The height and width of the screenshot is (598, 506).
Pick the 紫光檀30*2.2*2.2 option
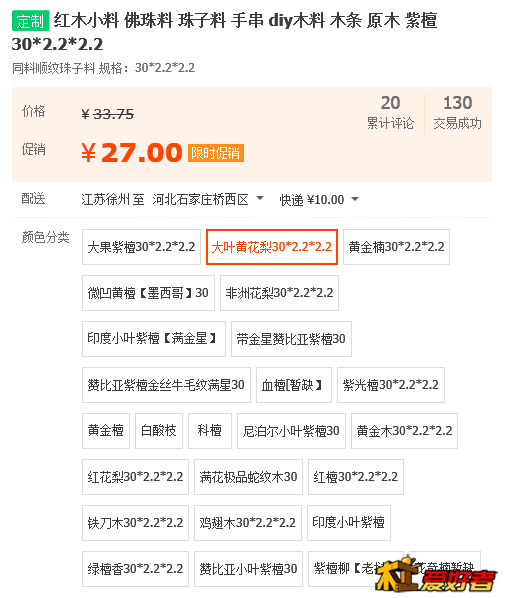click(391, 385)
